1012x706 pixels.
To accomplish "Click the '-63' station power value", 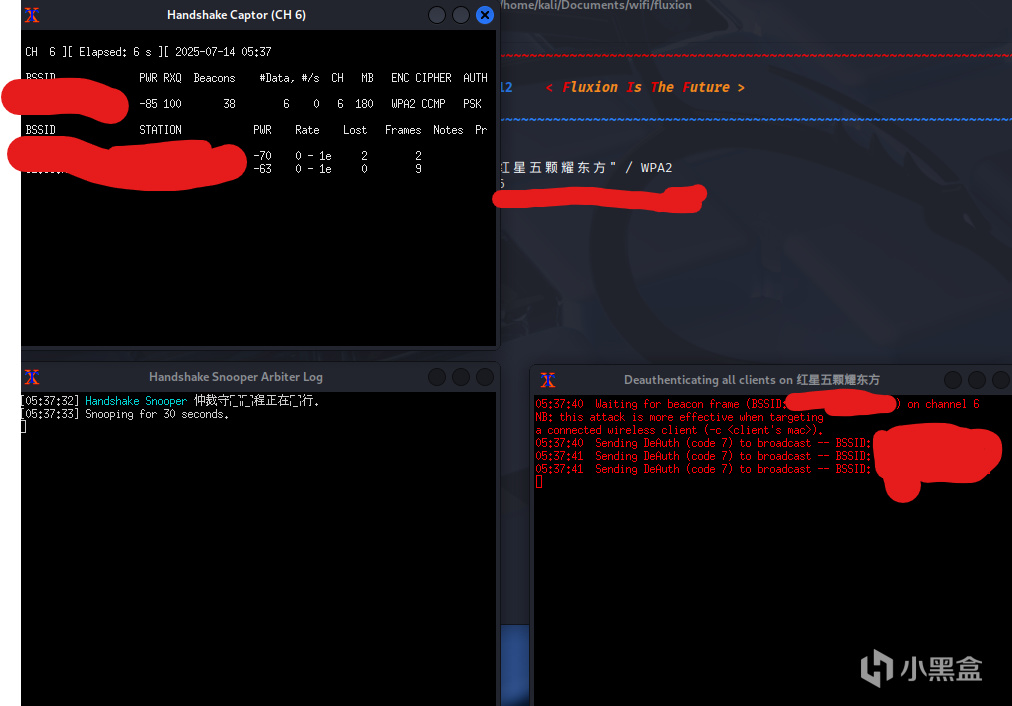I will tap(262, 168).
